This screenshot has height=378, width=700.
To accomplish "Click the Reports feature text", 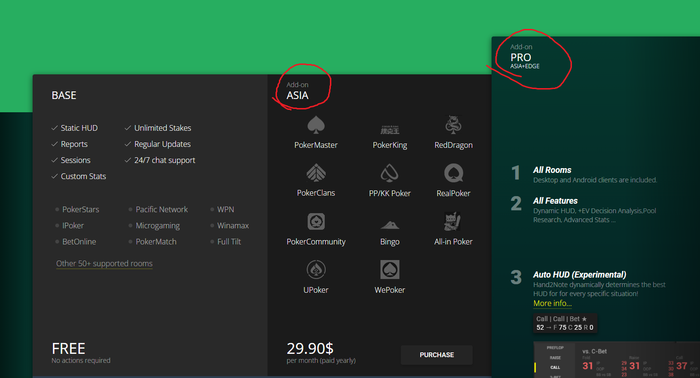I will (x=74, y=144).
